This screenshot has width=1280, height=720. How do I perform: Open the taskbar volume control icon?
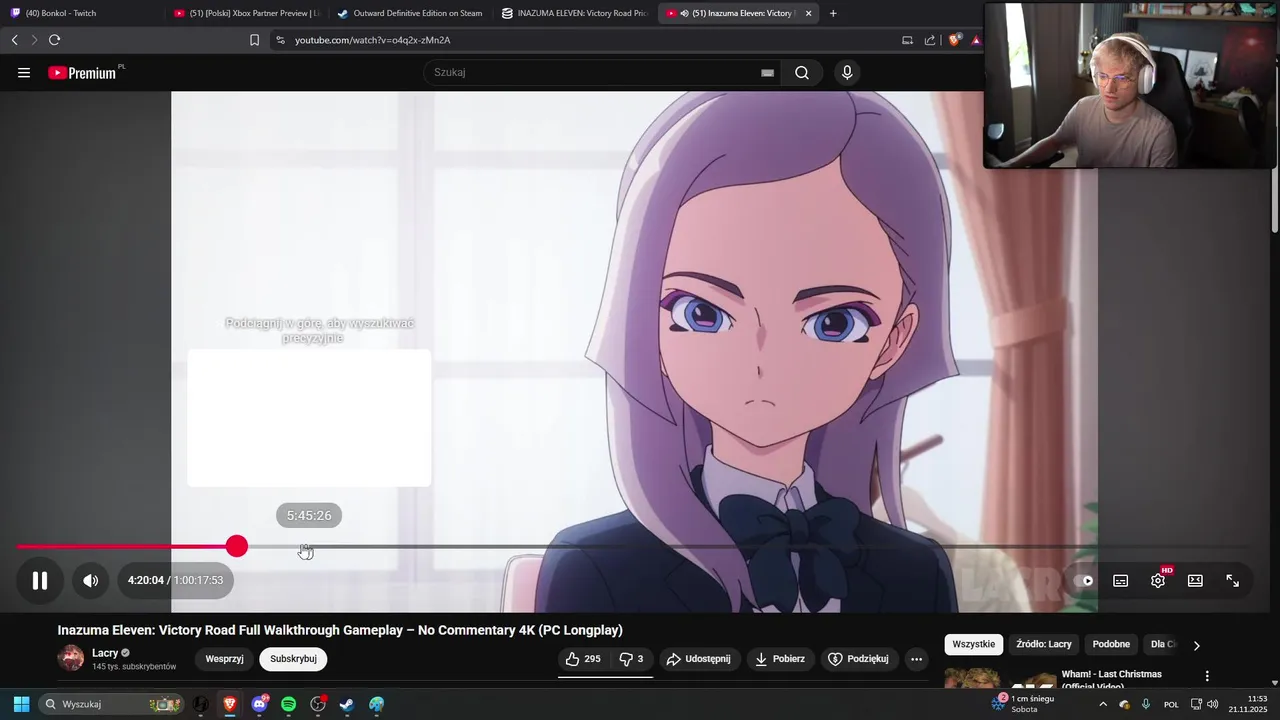pyautogui.click(x=1213, y=704)
